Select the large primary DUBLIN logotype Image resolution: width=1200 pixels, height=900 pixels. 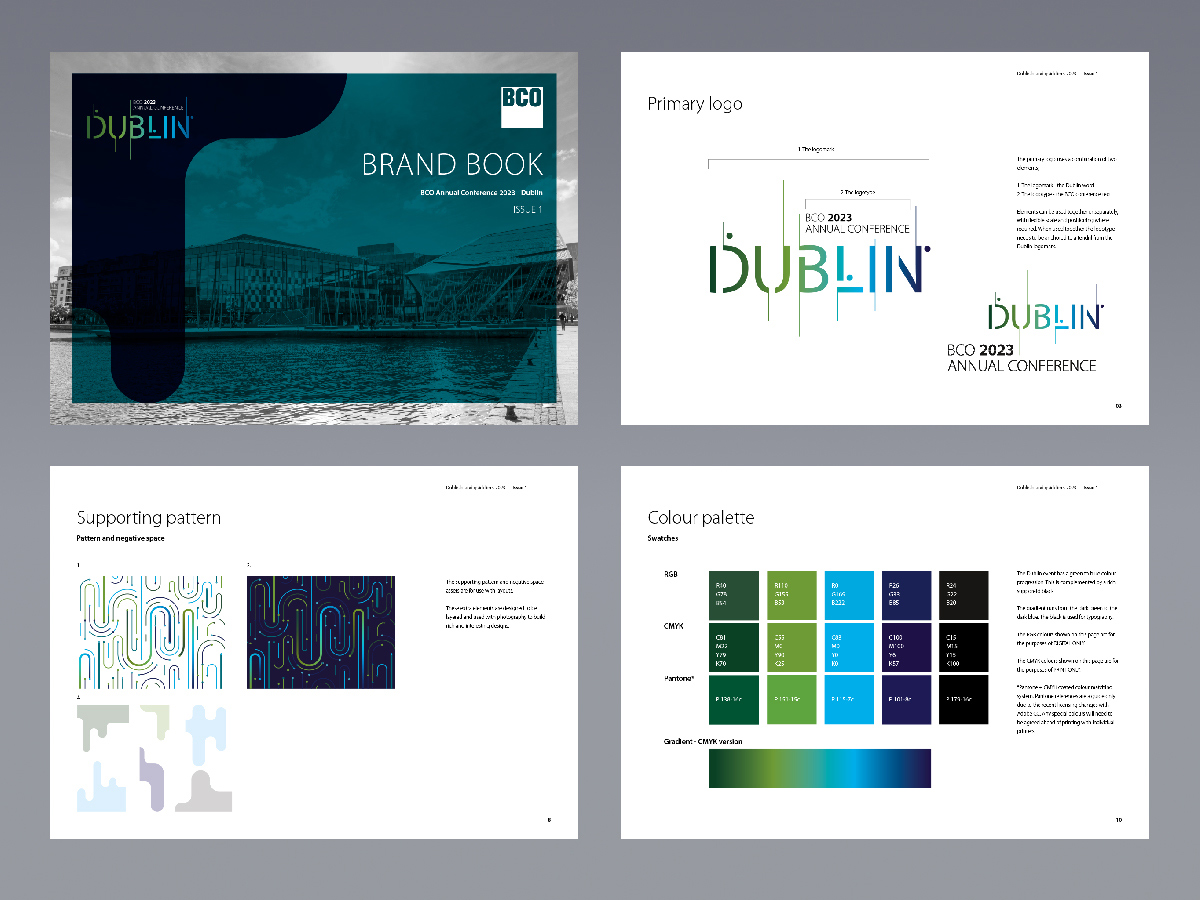coord(819,270)
